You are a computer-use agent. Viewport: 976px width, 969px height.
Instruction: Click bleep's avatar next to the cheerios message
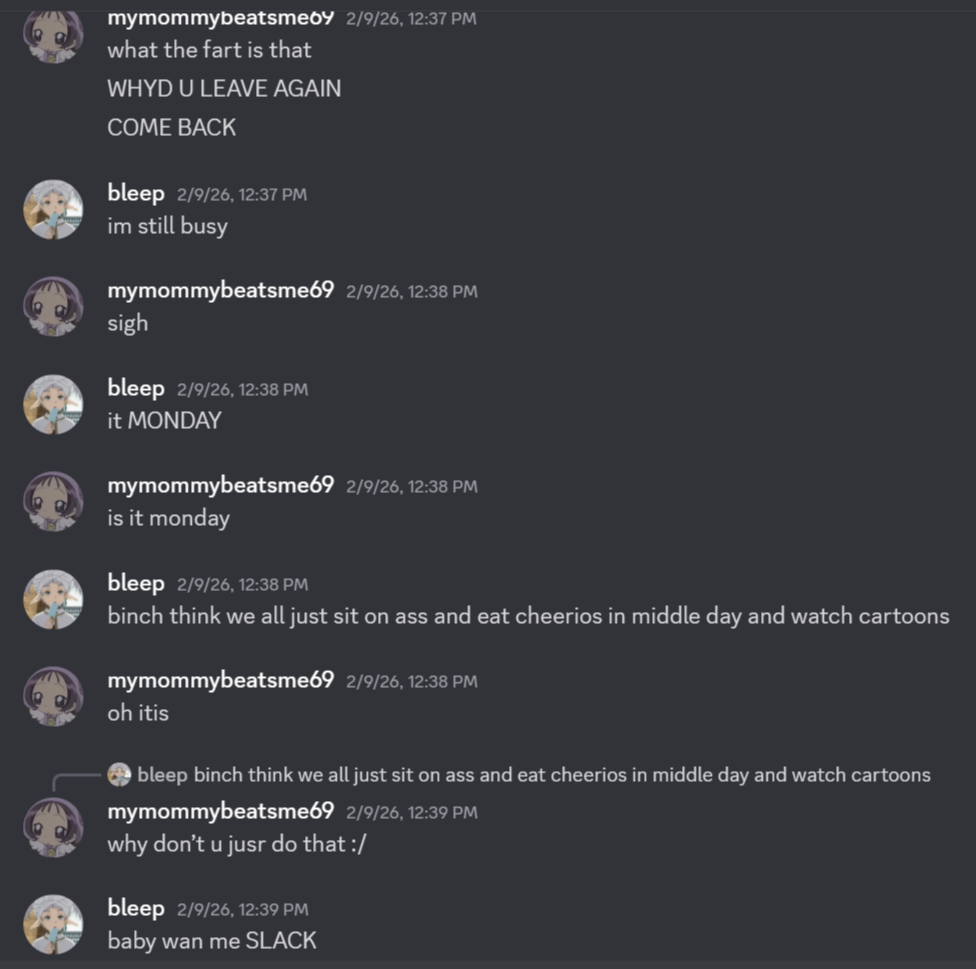[x=53, y=599]
